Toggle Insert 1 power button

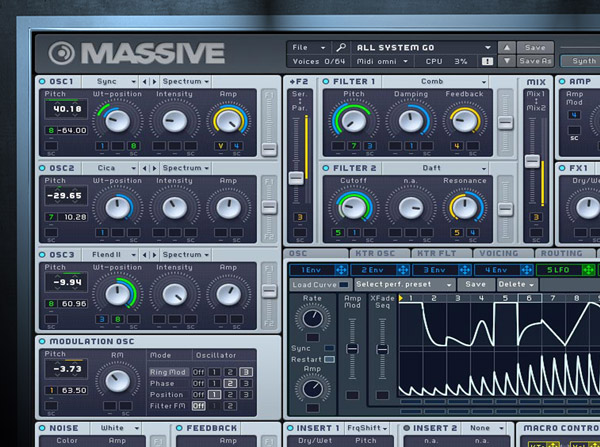290,428
